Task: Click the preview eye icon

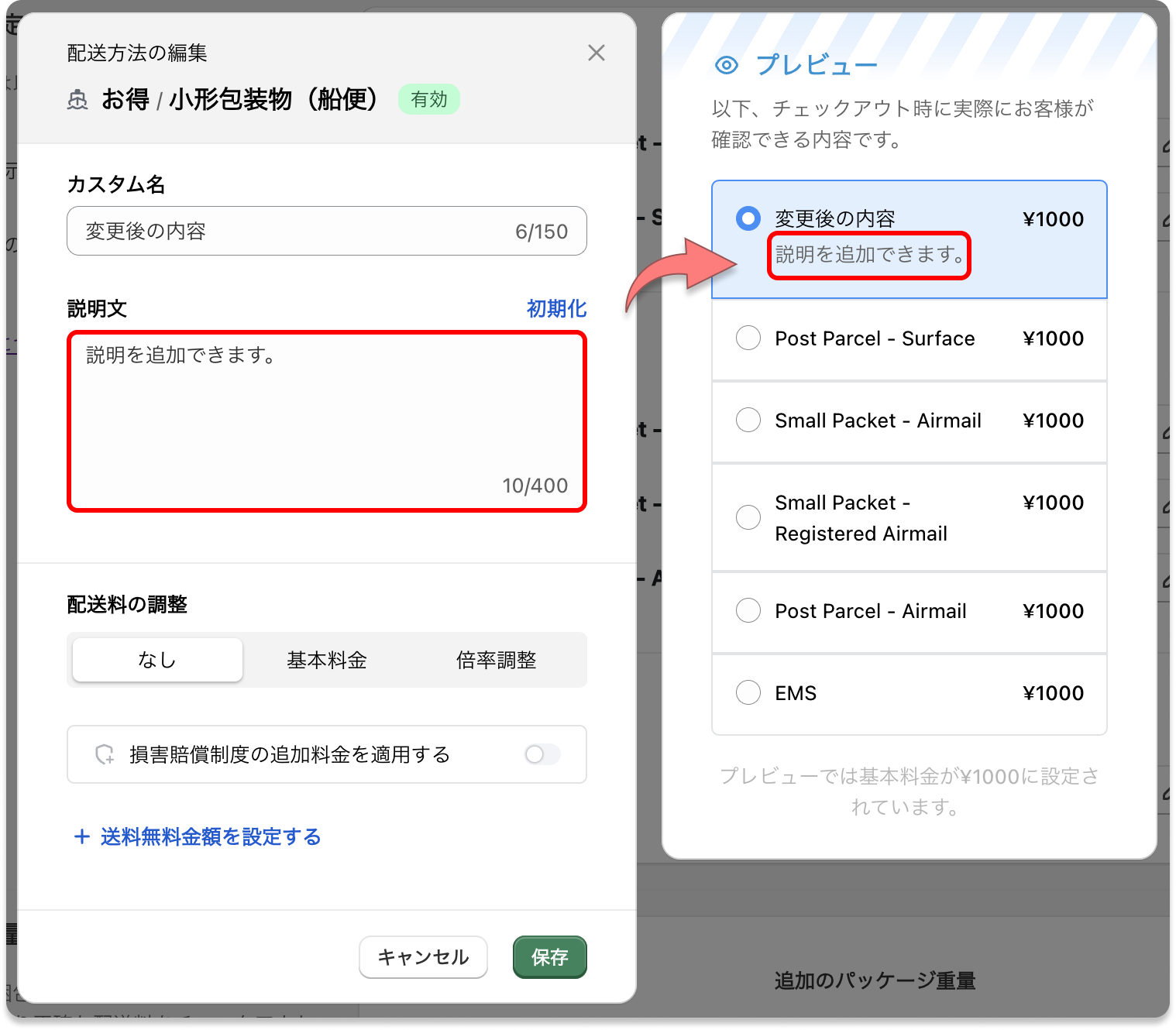Action: [727, 65]
